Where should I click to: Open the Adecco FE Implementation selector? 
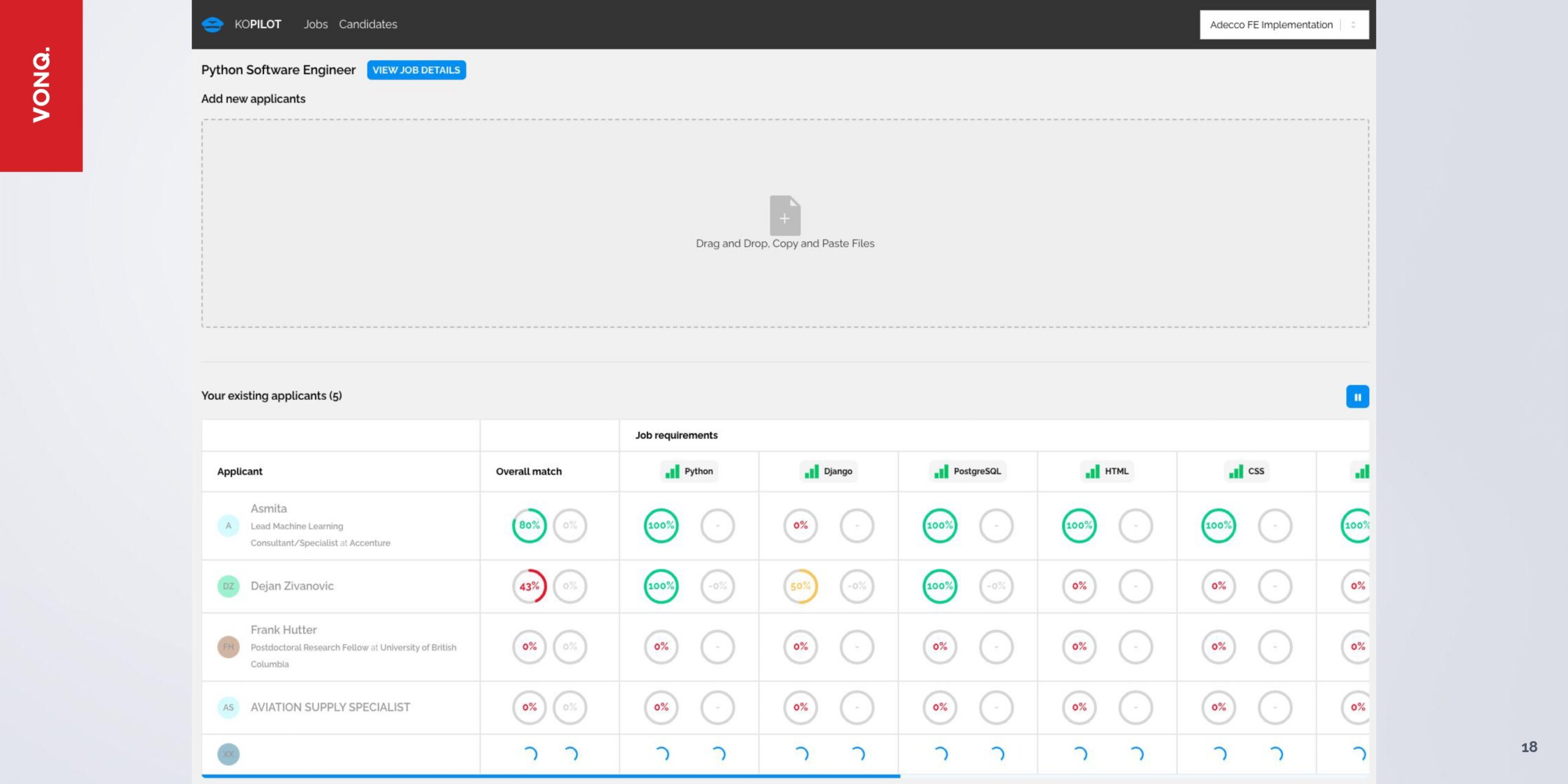(1283, 24)
